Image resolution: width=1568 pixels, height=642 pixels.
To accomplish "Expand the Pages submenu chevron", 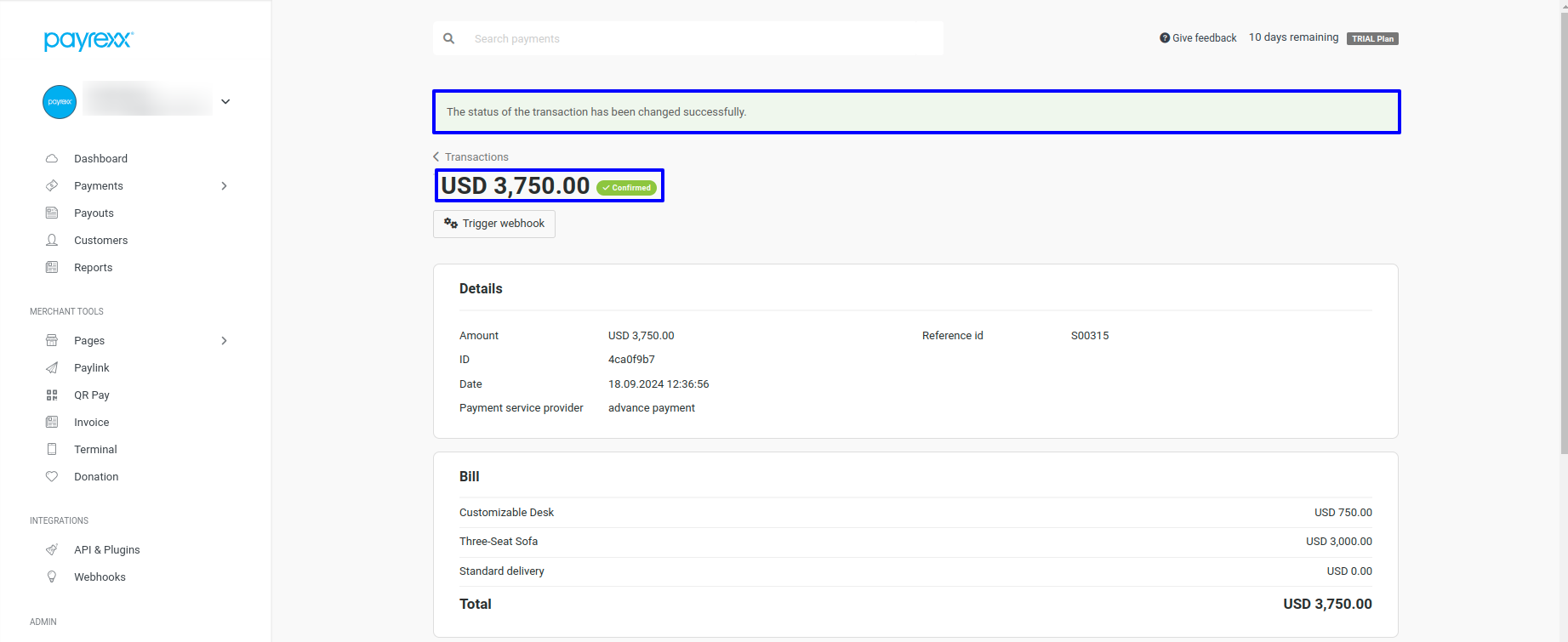I will 224,340.
